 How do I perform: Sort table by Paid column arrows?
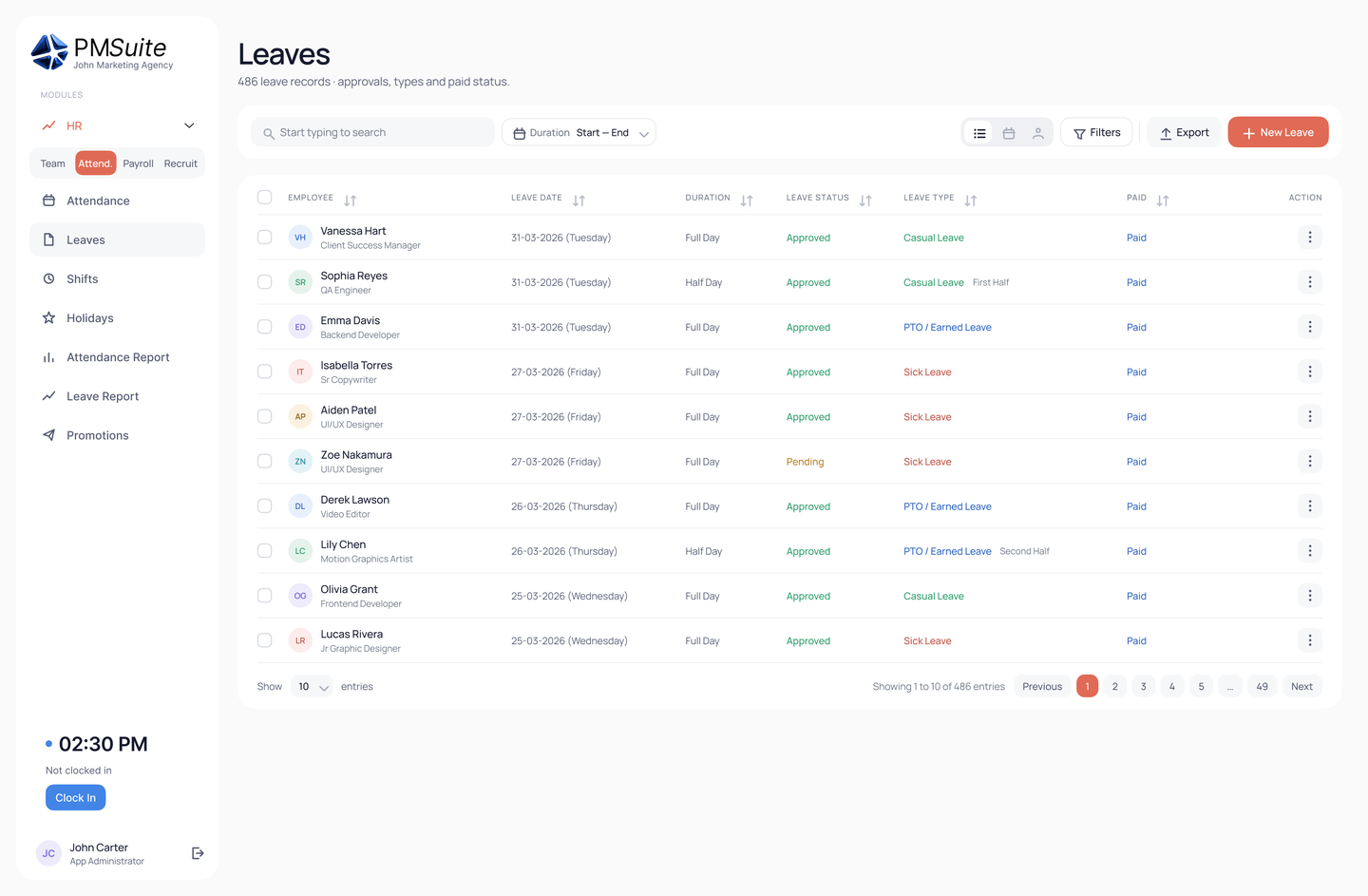(x=1163, y=200)
